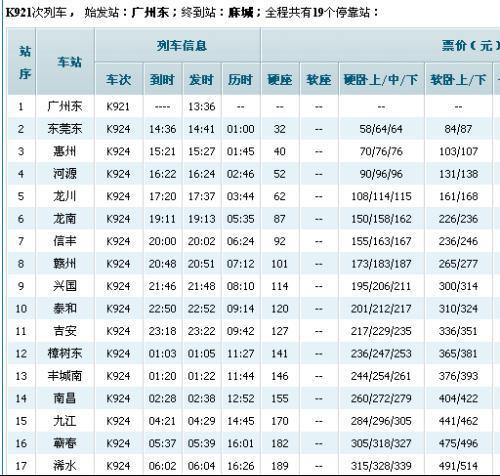Click soft sleeper price 236/246

[x=458, y=241]
